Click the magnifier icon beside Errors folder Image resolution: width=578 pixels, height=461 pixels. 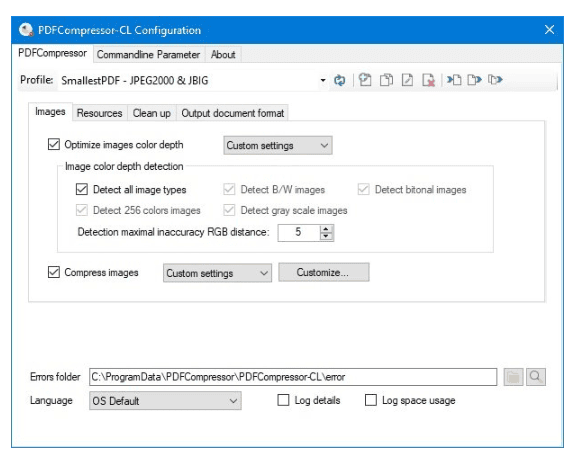pos(535,377)
